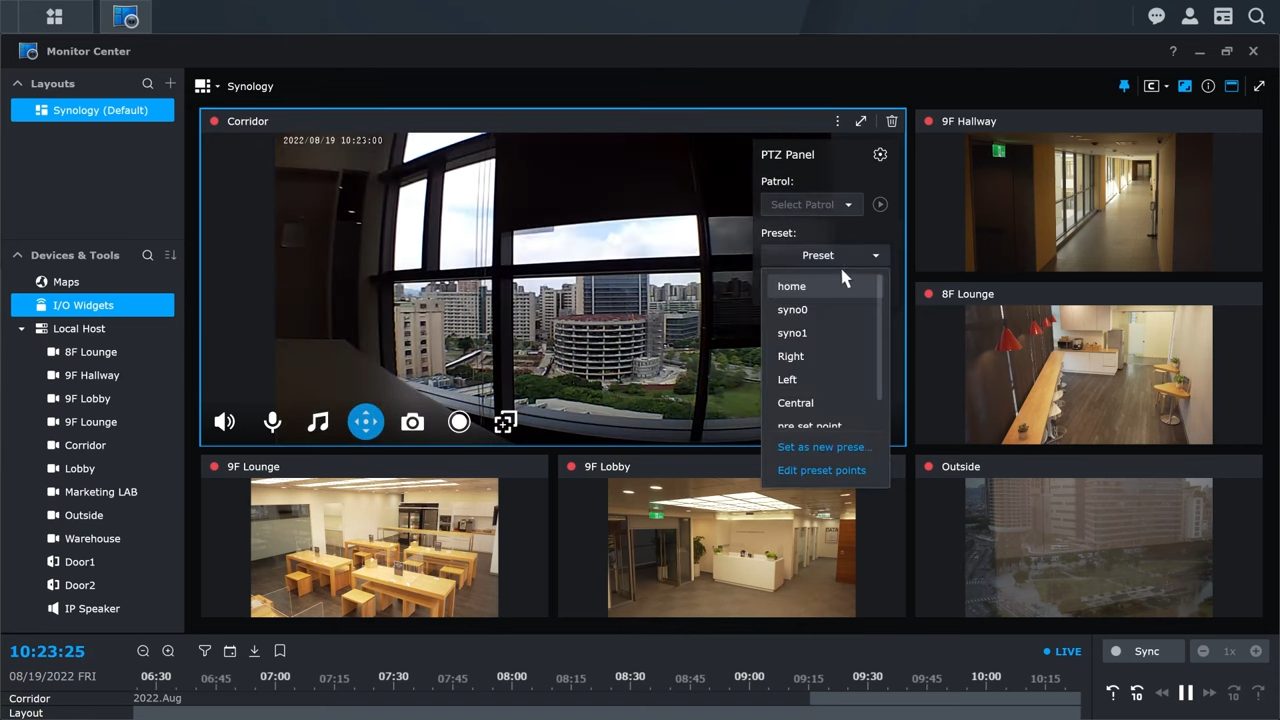The height and width of the screenshot is (720, 1280).
Task: Add a new layout with plus icon
Action: coord(171,84)
